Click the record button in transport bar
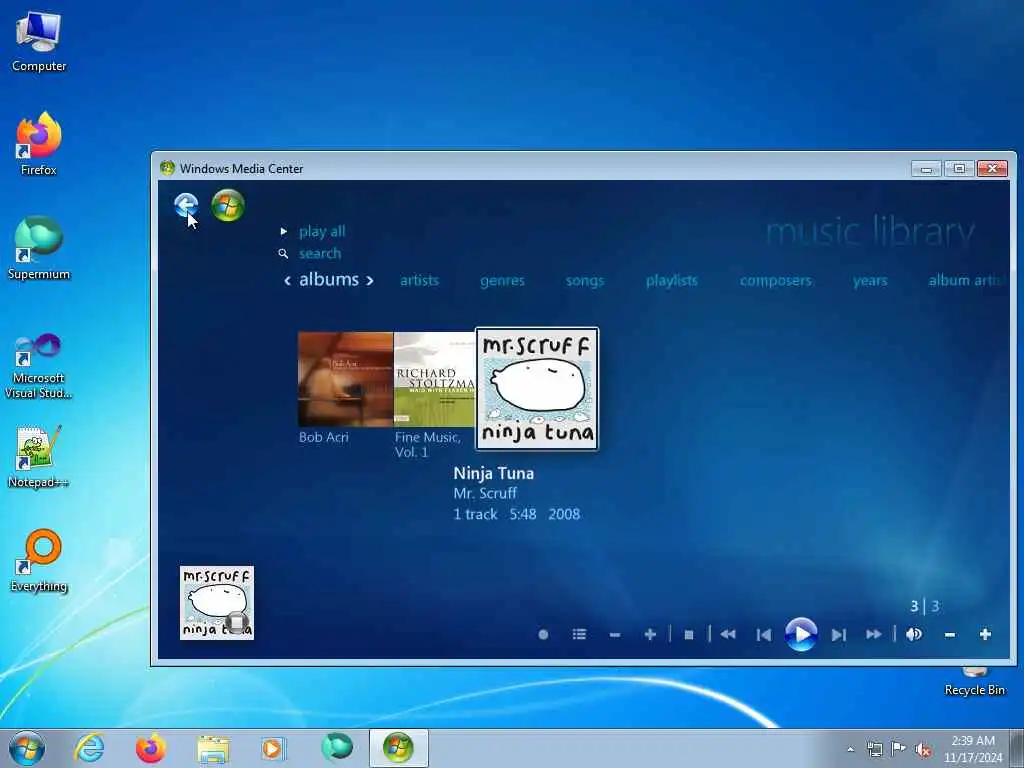Image resolution: width=1024 pixels, height=768 pixels. [543, 634]
